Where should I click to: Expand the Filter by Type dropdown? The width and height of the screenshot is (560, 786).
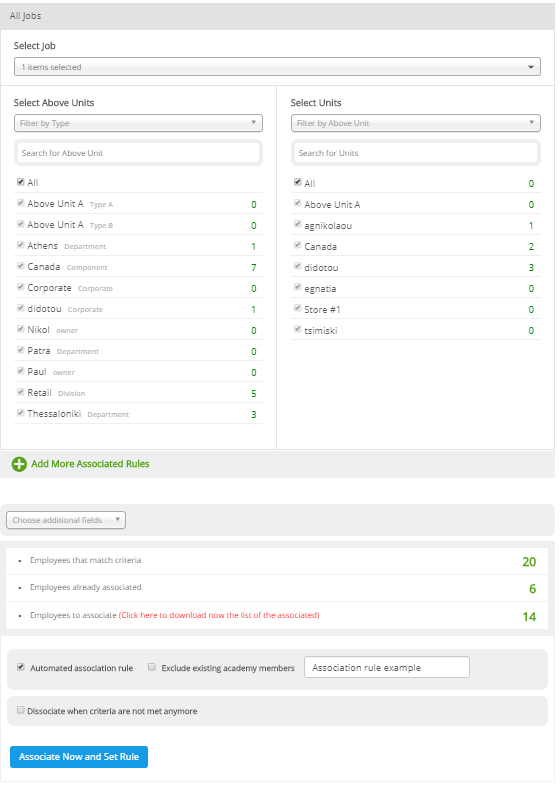click(x=138, y=123)
